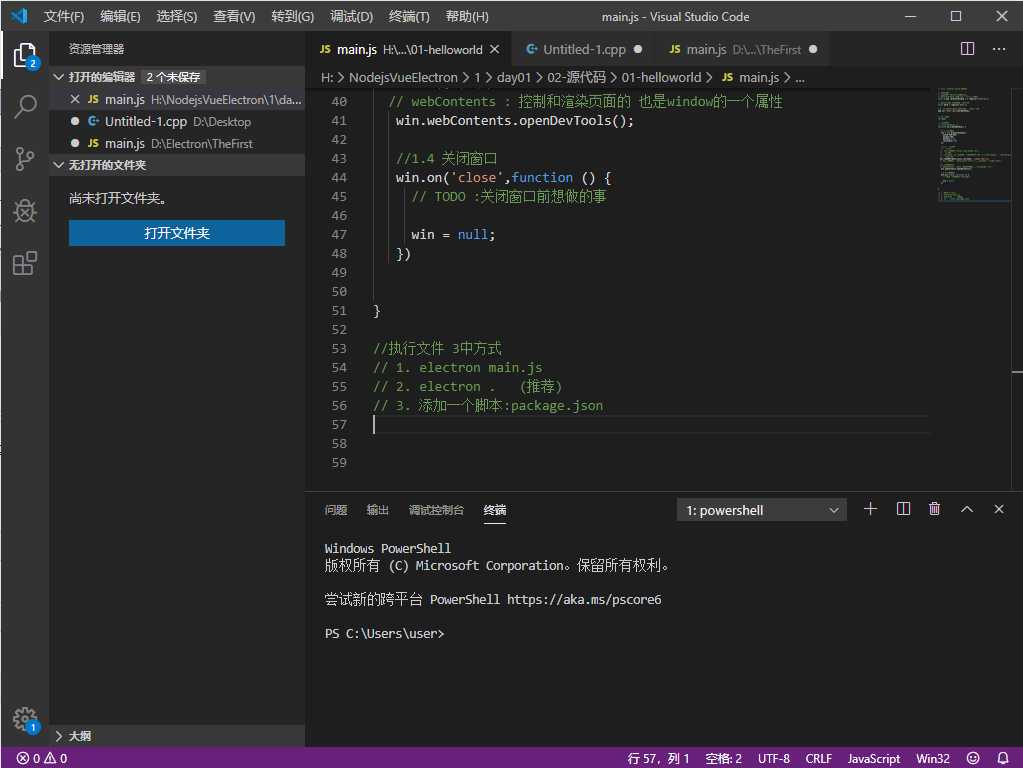The image size is (1023, 768).
Task: Click breadcrumb NodejsVueElectron folder
Action: (x=403, y=78)
